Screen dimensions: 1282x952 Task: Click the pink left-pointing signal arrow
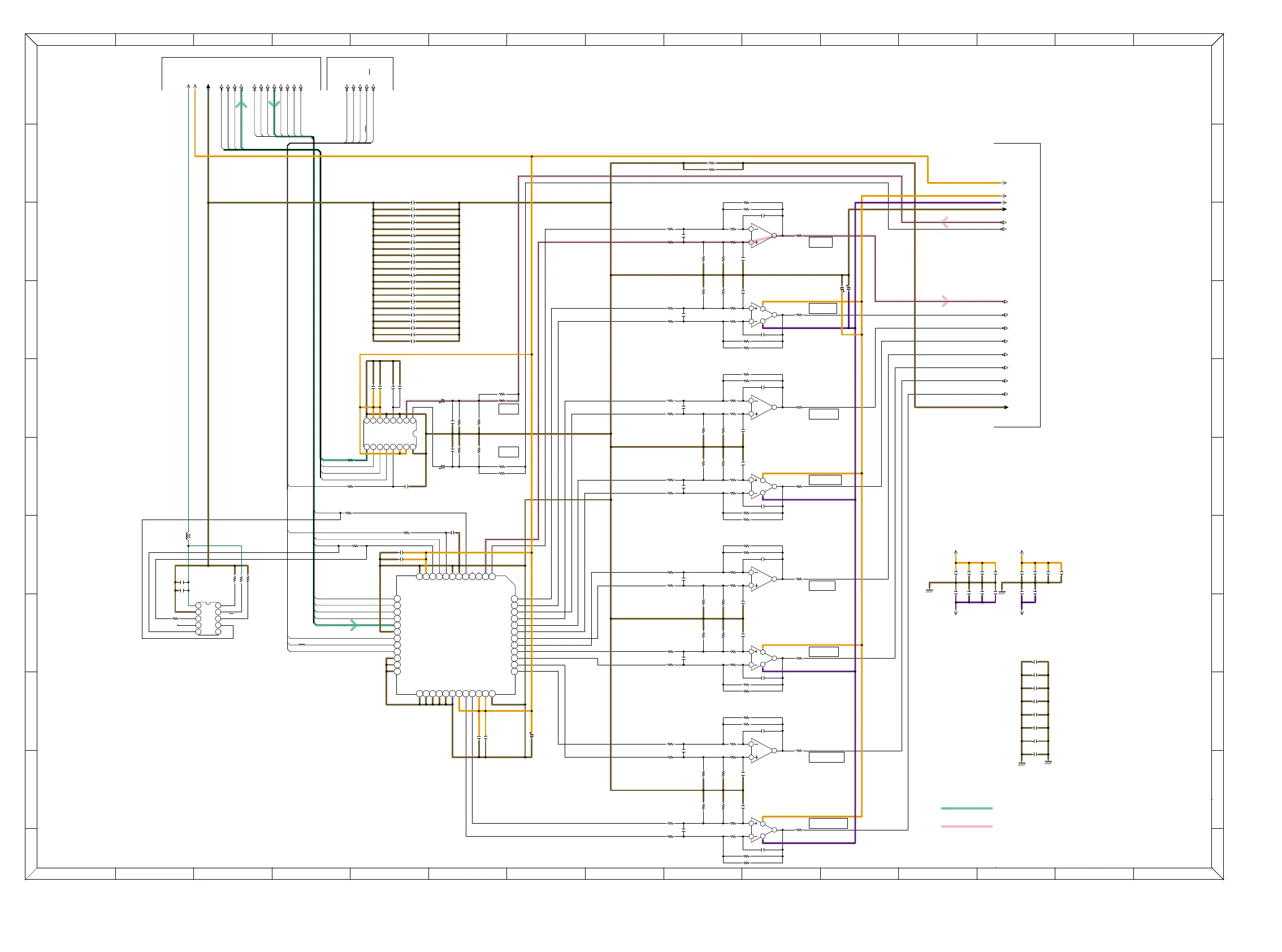(945, 222)
